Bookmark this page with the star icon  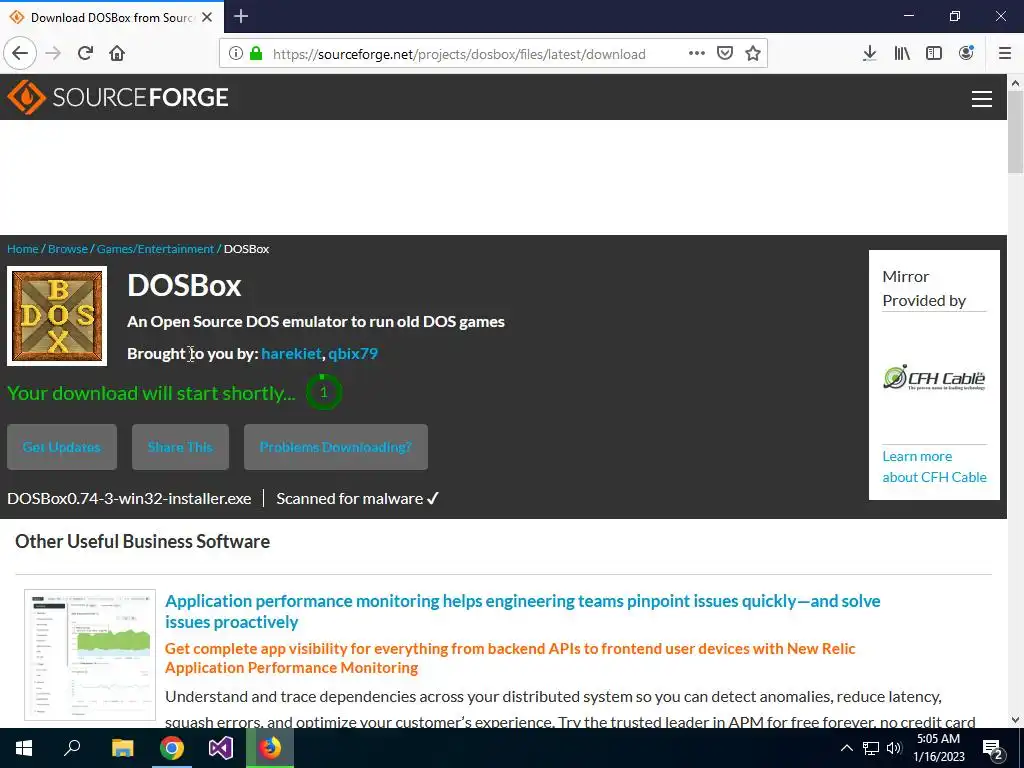(753, 54)
